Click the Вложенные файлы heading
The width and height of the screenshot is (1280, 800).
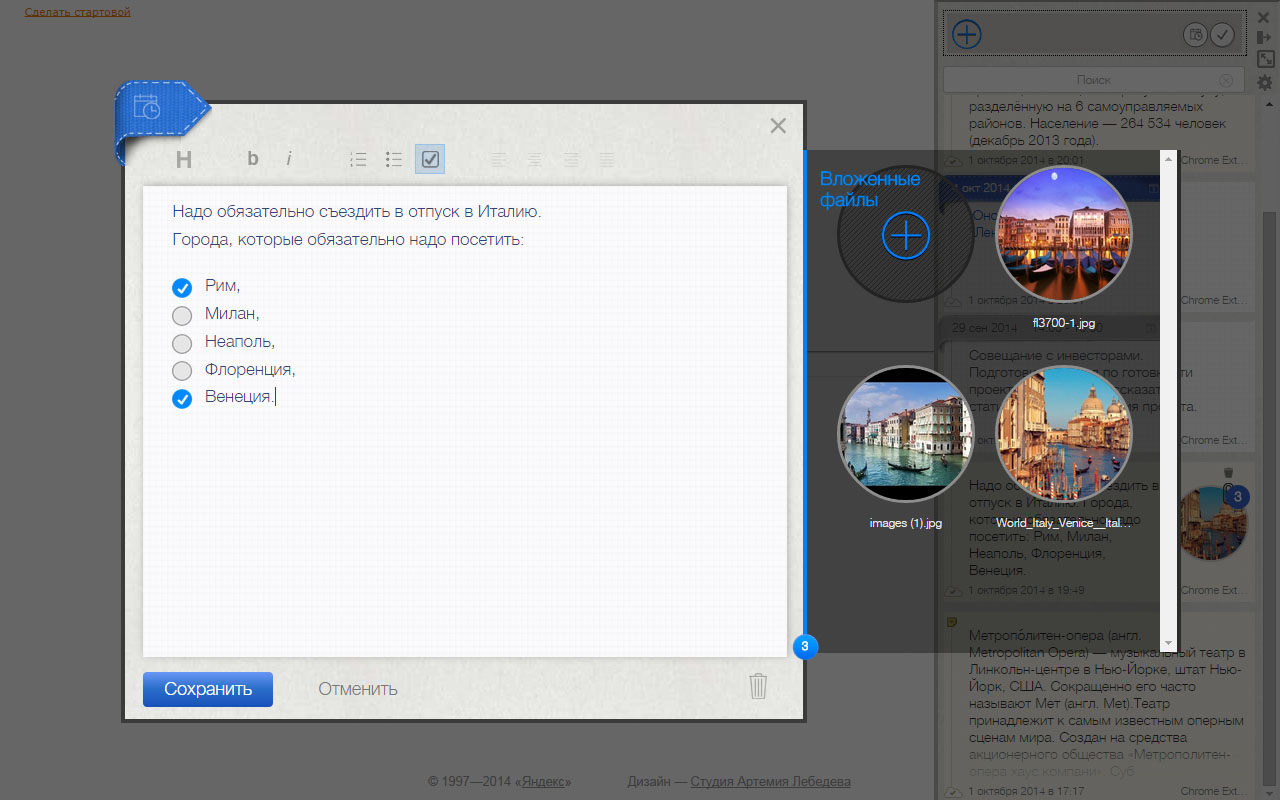click(870, 189)
